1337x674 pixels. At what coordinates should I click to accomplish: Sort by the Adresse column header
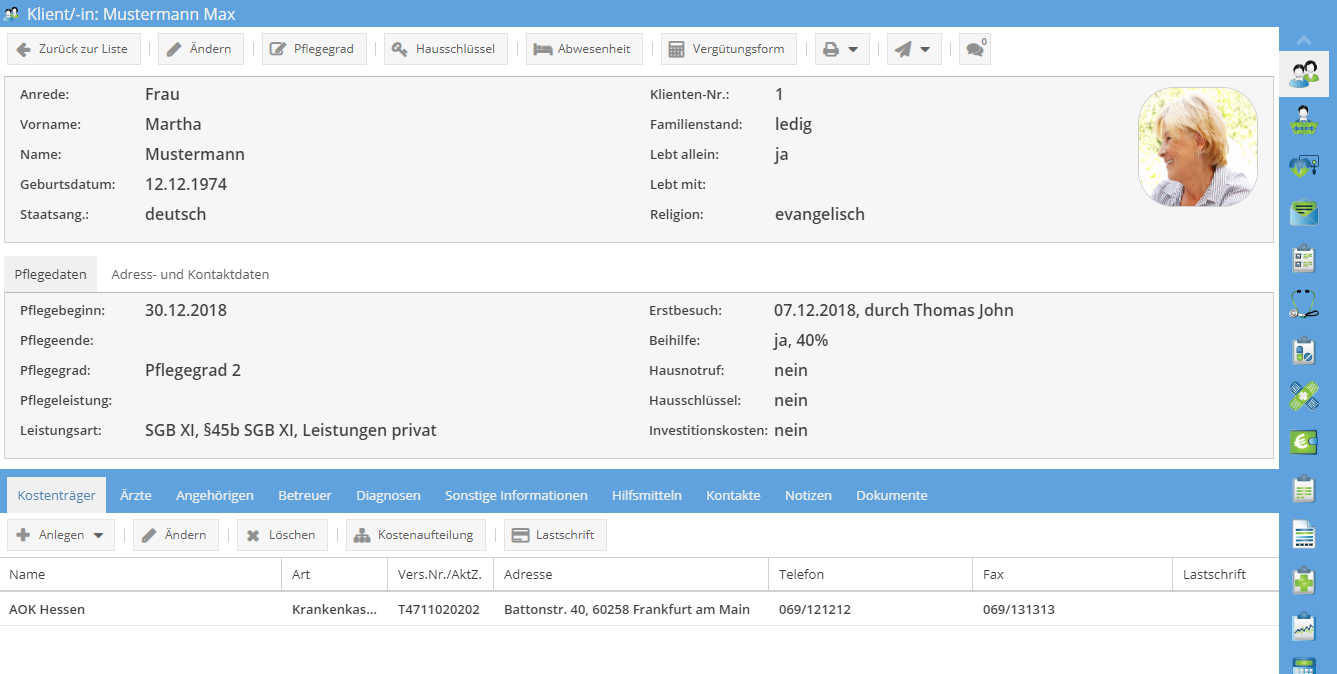(x=632, y=575)
